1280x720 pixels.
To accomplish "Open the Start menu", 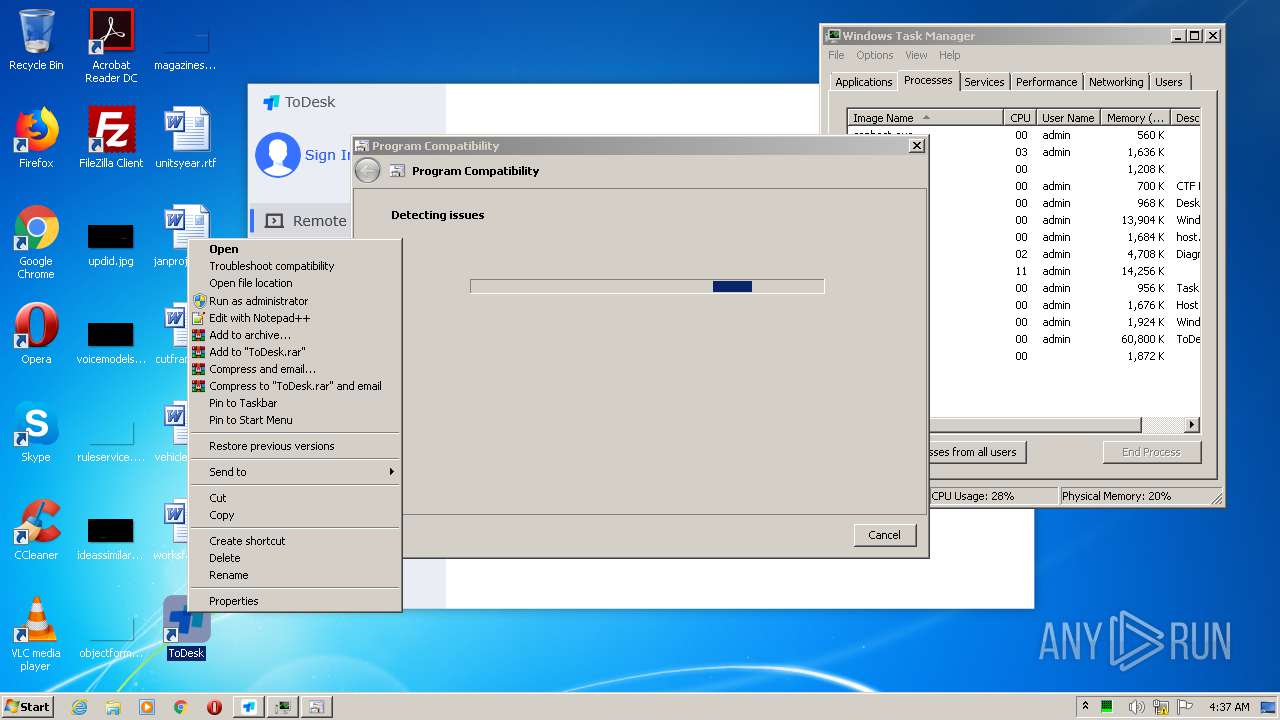I will [x=28, y=707].
